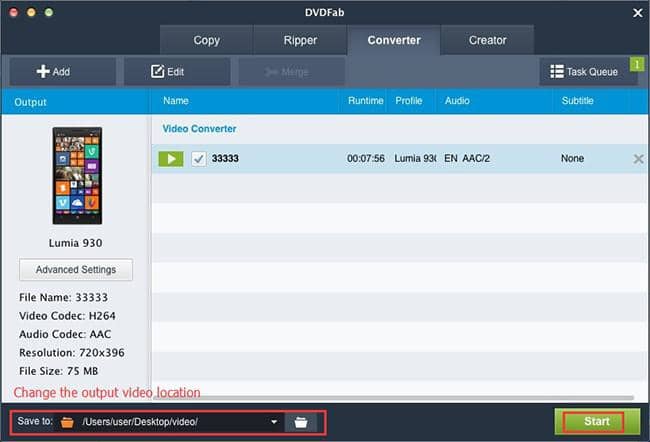This screenshot has width=650, height=442.
Task: Play preview of video 33333
Action: [x=171, y=159]
